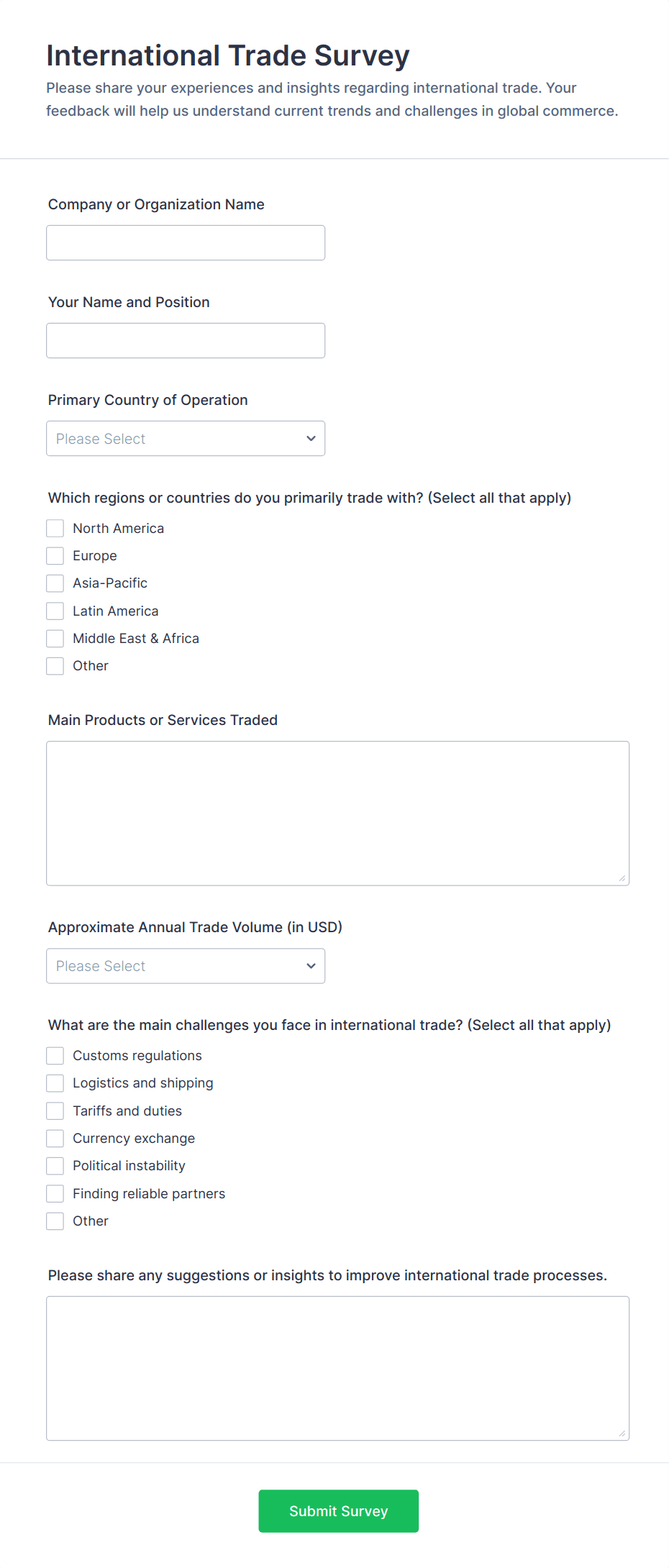
Task: Check Middle East & Africa region
Action: [55, 638]
